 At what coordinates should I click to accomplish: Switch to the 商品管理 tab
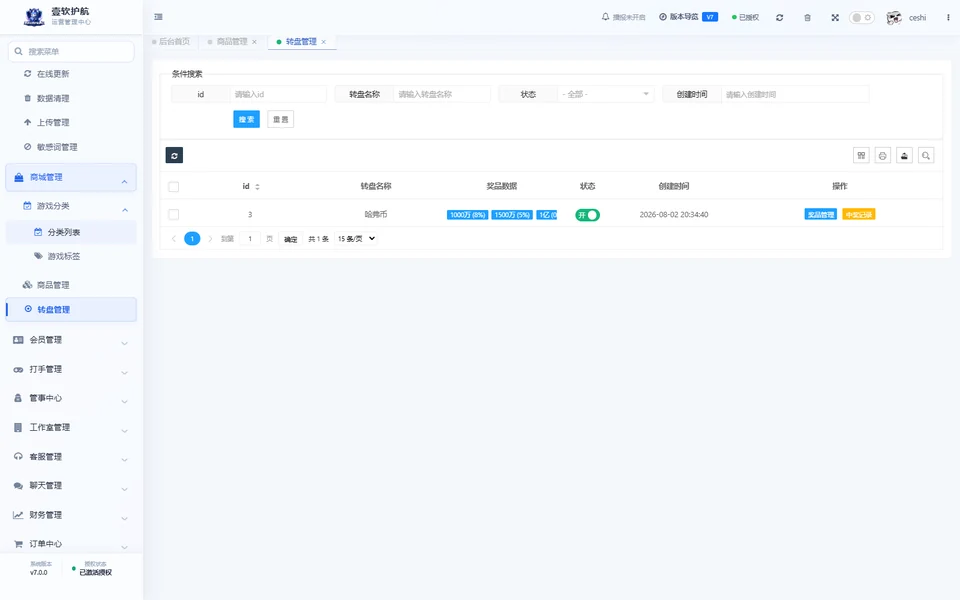pos(231,42)
